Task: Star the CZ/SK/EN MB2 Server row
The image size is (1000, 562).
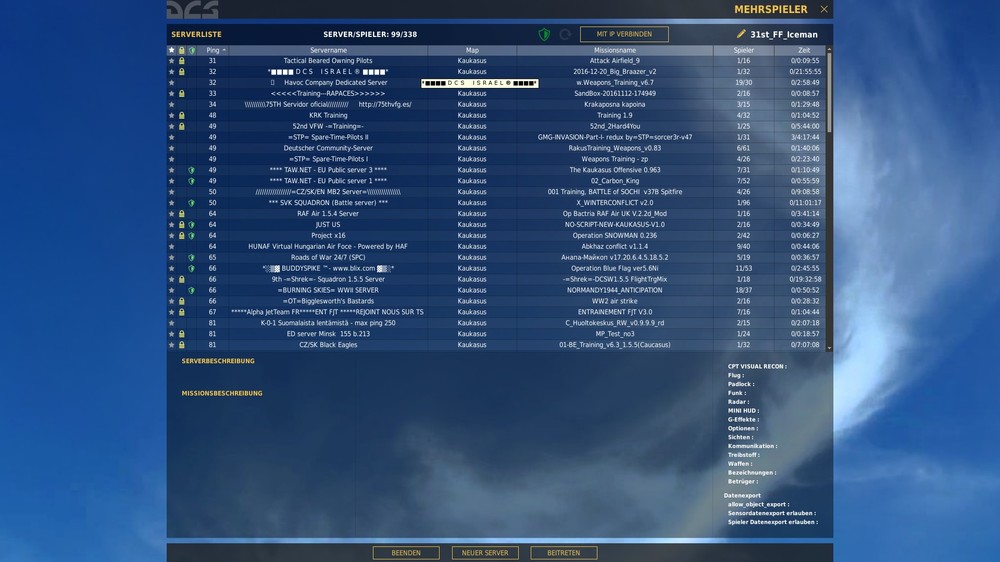Action: click(x=171, y=192)
